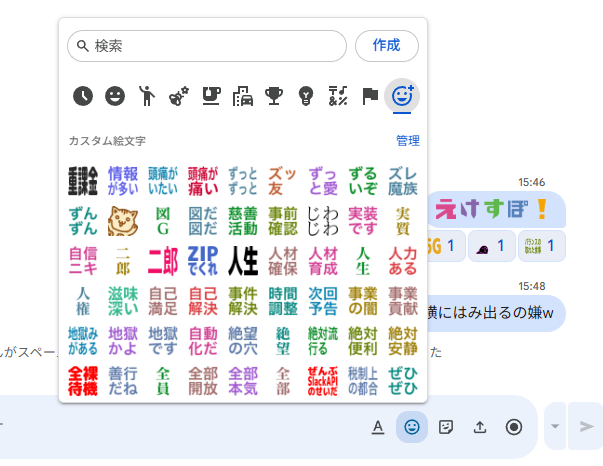Open the recently used emoji tab
The image size is (603, 466).
(x=83, y=96)
